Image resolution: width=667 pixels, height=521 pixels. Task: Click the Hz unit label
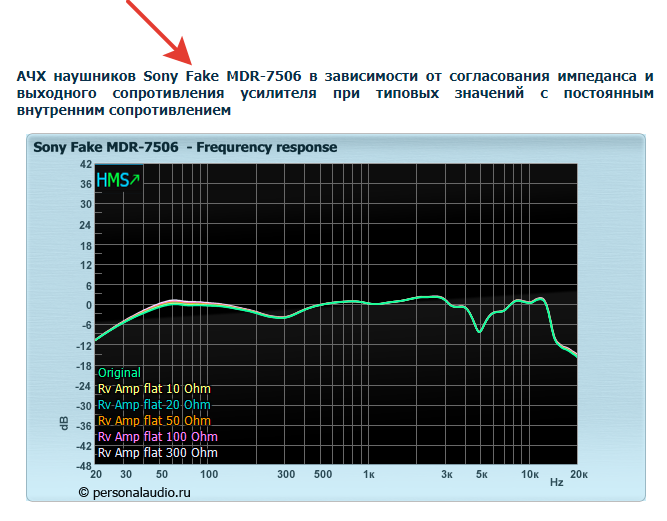pos(556,482)
